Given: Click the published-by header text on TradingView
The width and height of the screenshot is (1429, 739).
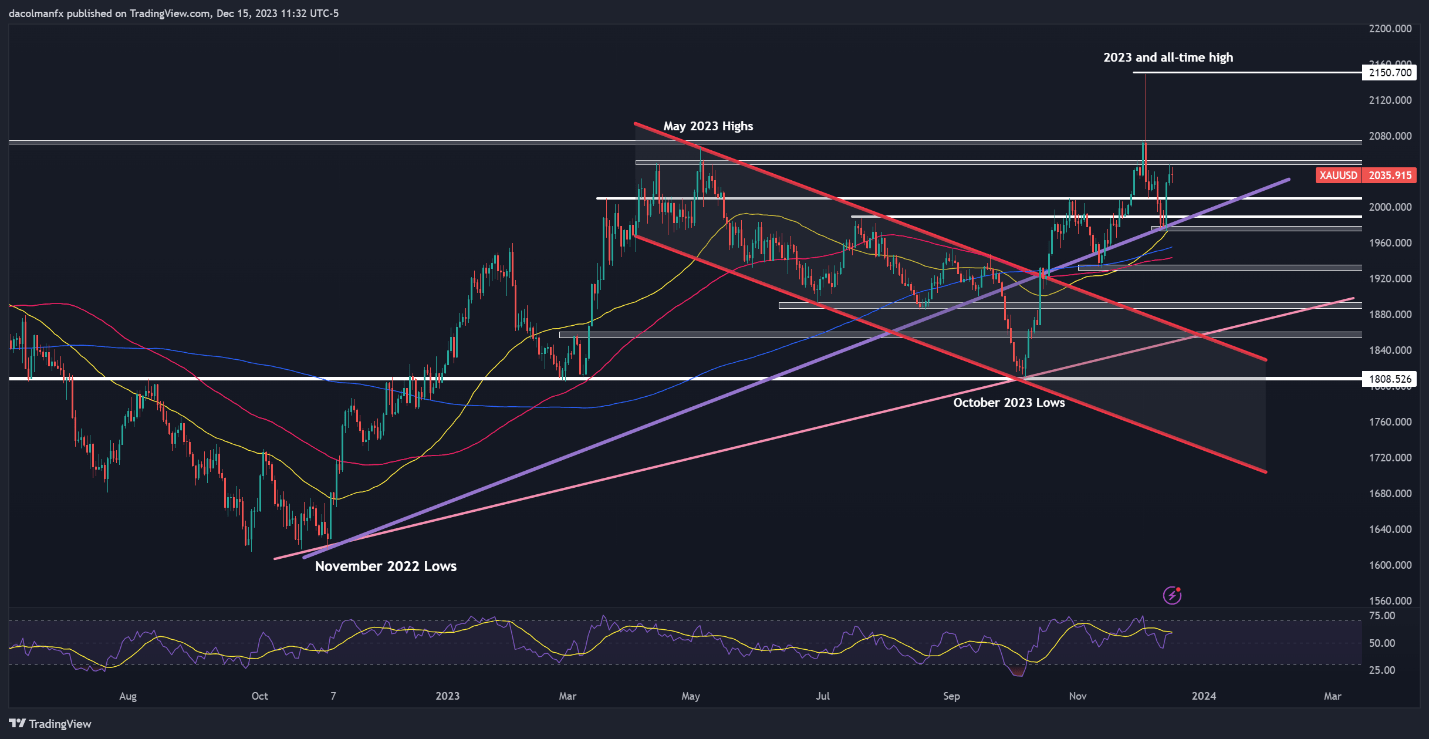Looking at the screenshot, I should coord(174,14).
